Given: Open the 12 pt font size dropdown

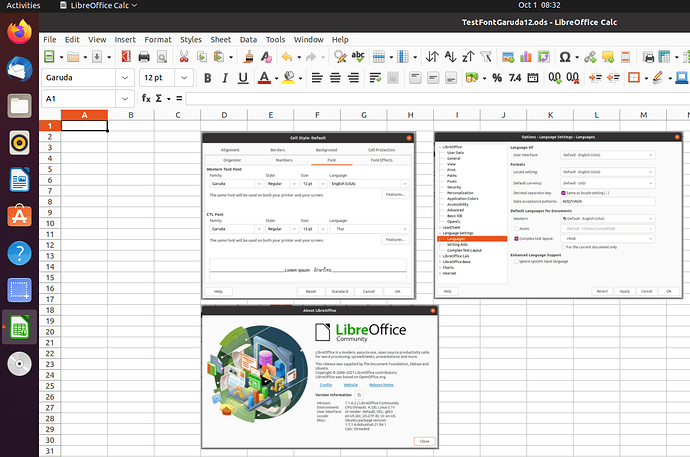Looking at the screenshot, I should coord(184,78).
